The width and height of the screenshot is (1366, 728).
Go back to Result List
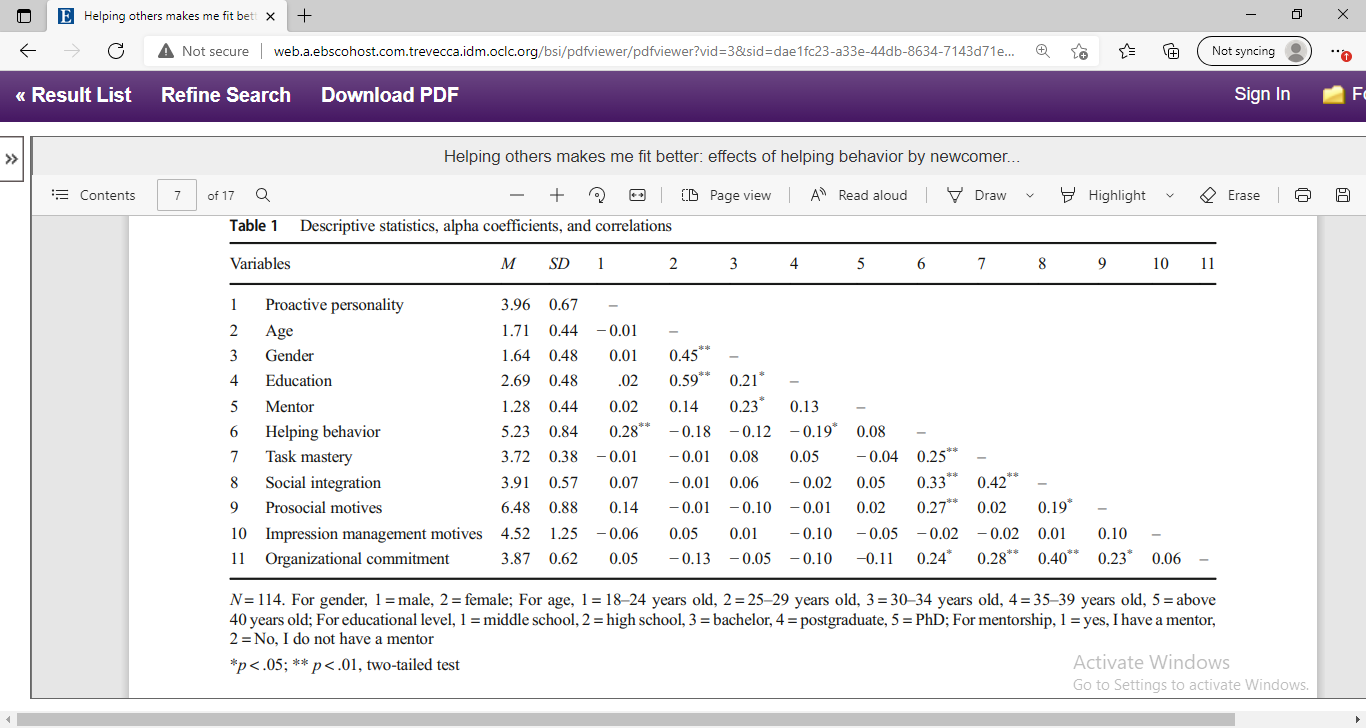(74, 95)
